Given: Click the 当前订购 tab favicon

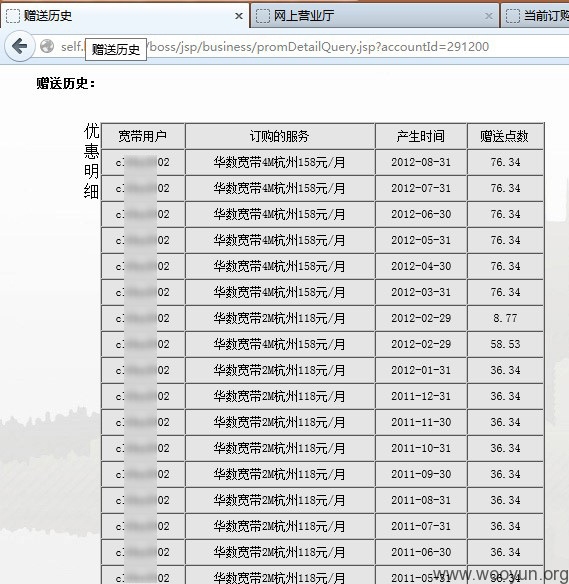Looking at the screenshot, I should [x=513, y=16].
